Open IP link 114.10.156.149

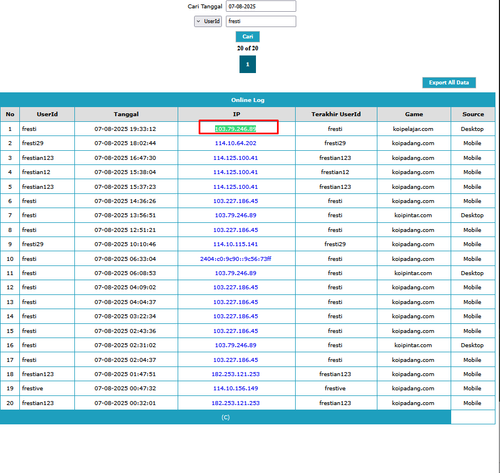click(x=236, y=388)
